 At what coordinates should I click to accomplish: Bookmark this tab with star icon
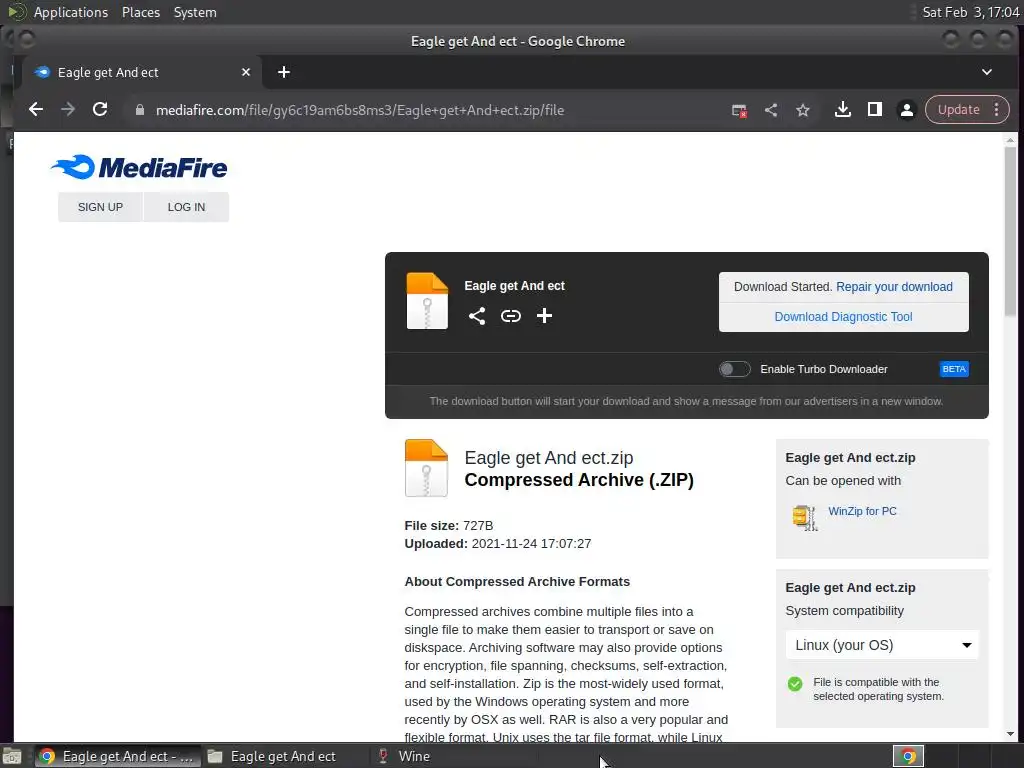pyautogui.click(x=803, y=110)
